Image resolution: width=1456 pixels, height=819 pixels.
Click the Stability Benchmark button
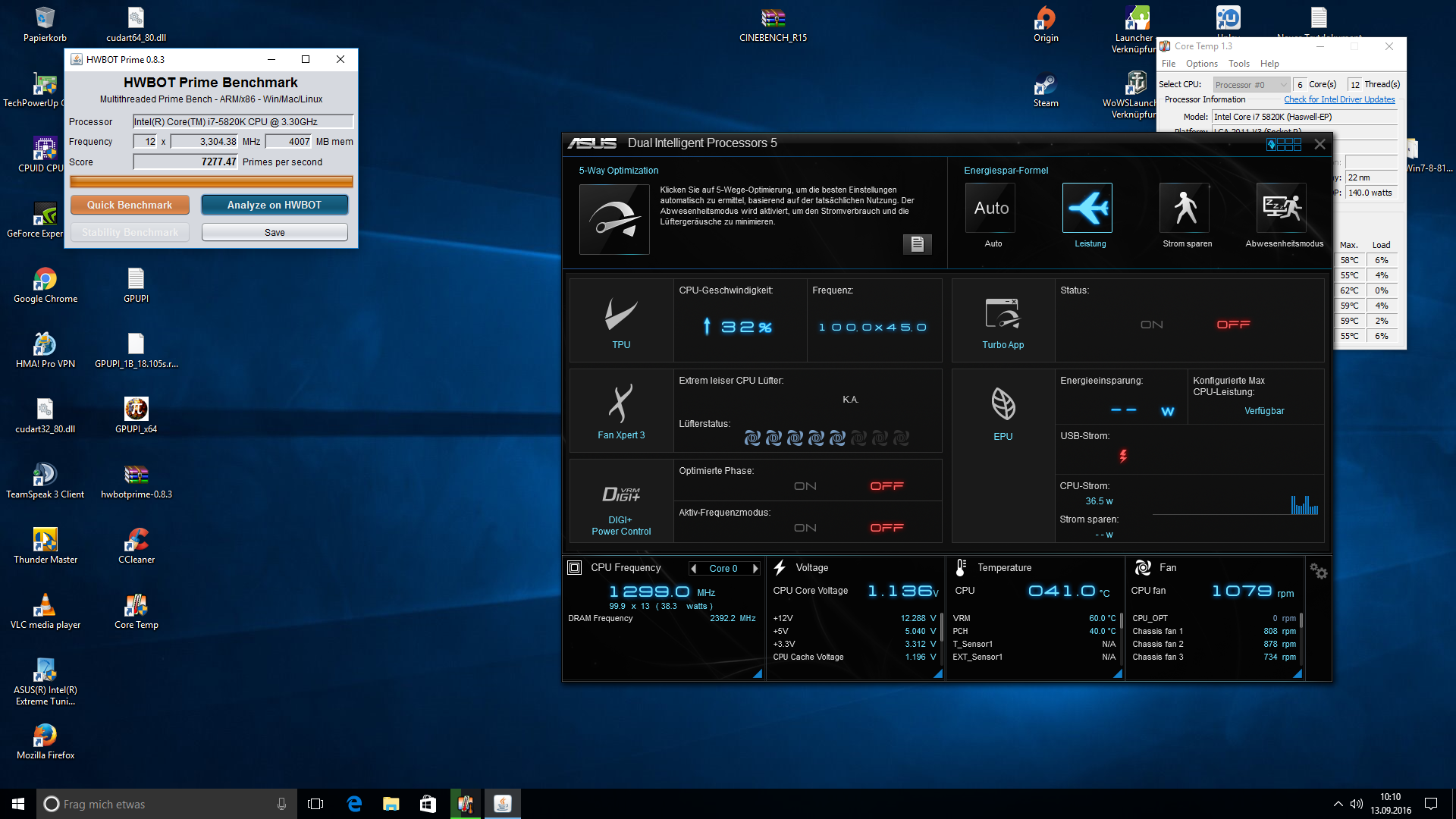pos(130,232)
